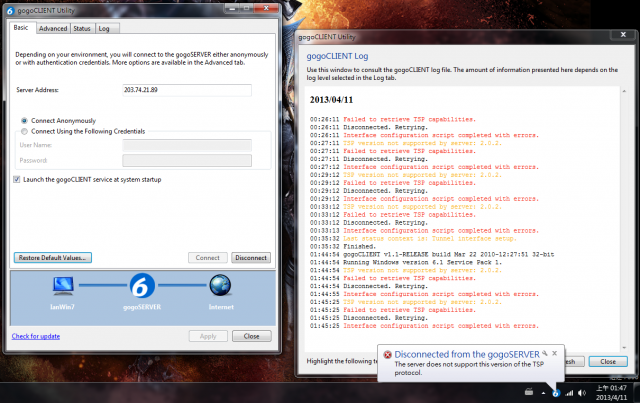Viewport: 640px width, 403px height.
Task: Click the log line '00:35:32 Finished.'
Action: (x=342, y=247)
